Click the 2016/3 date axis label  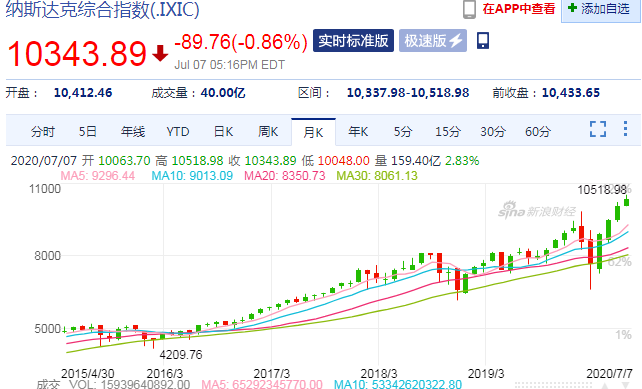click(x=165, y=374)
